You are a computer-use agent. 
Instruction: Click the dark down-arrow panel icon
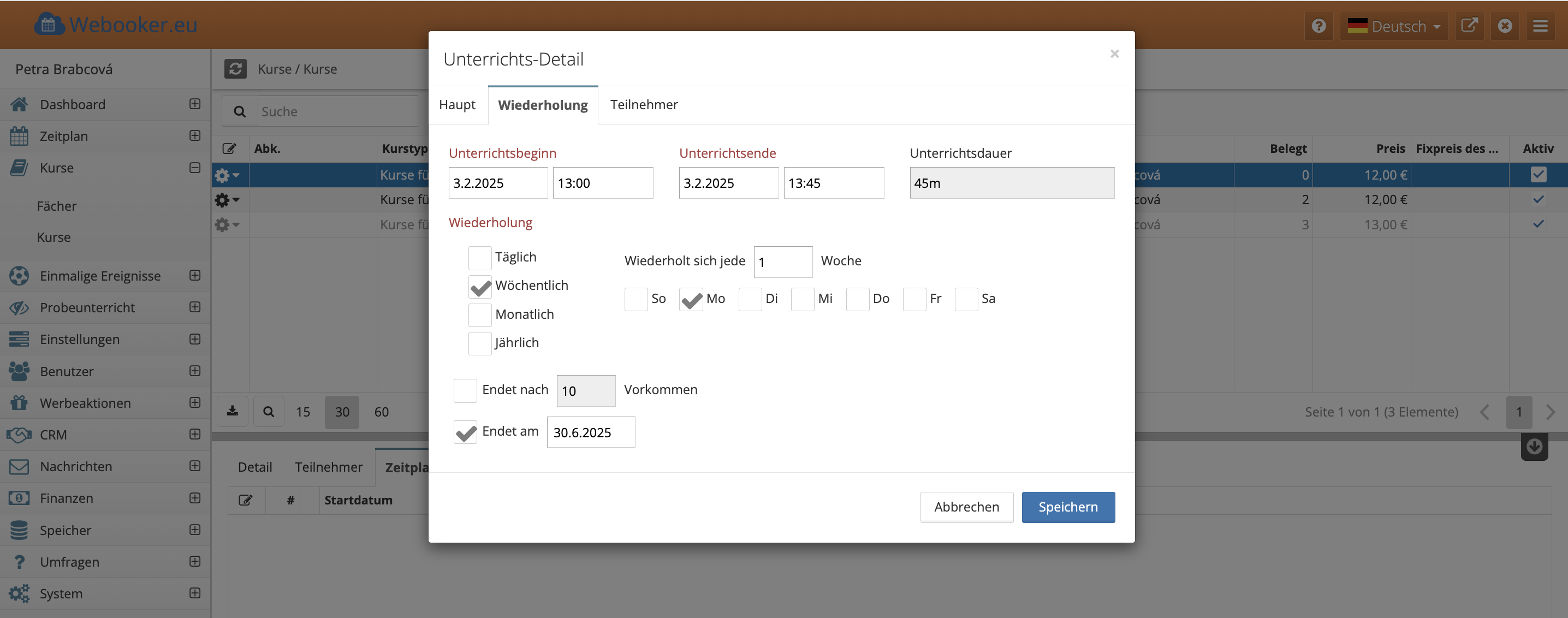click(1534, 446)
